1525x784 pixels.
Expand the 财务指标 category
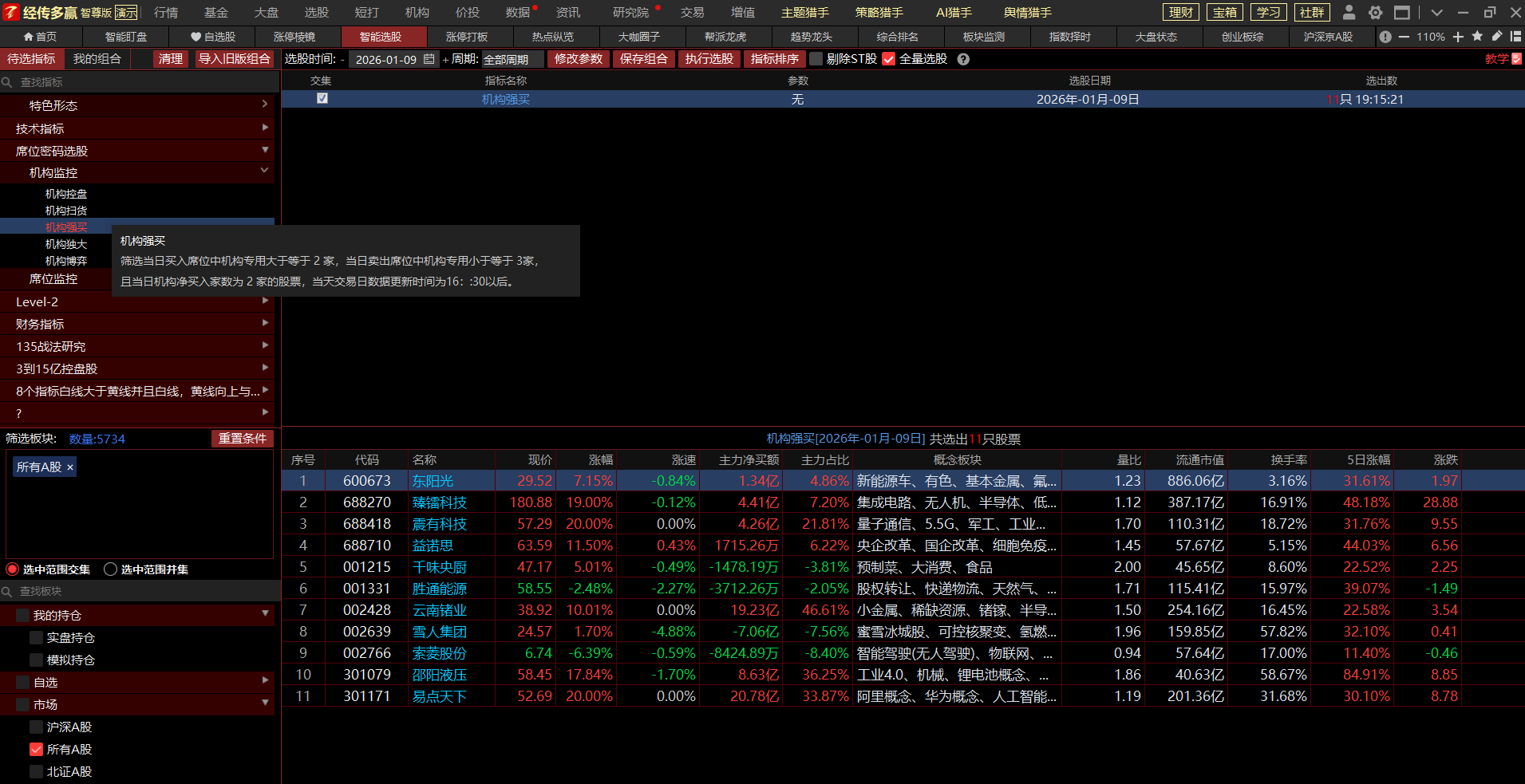point(137,324)
